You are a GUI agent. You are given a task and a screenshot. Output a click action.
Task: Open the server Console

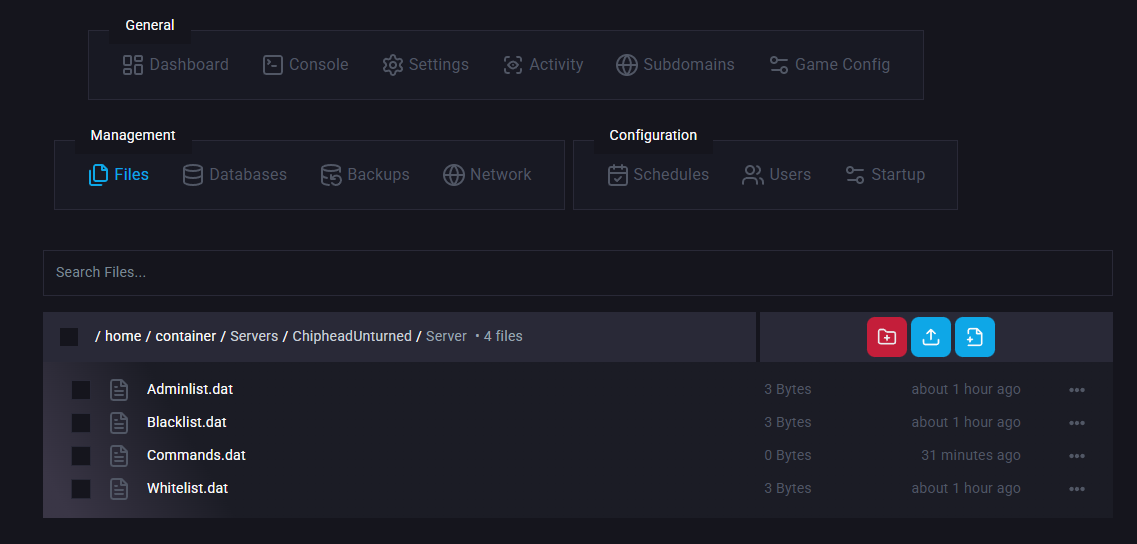pyautogui.click(x=306, y=65)
